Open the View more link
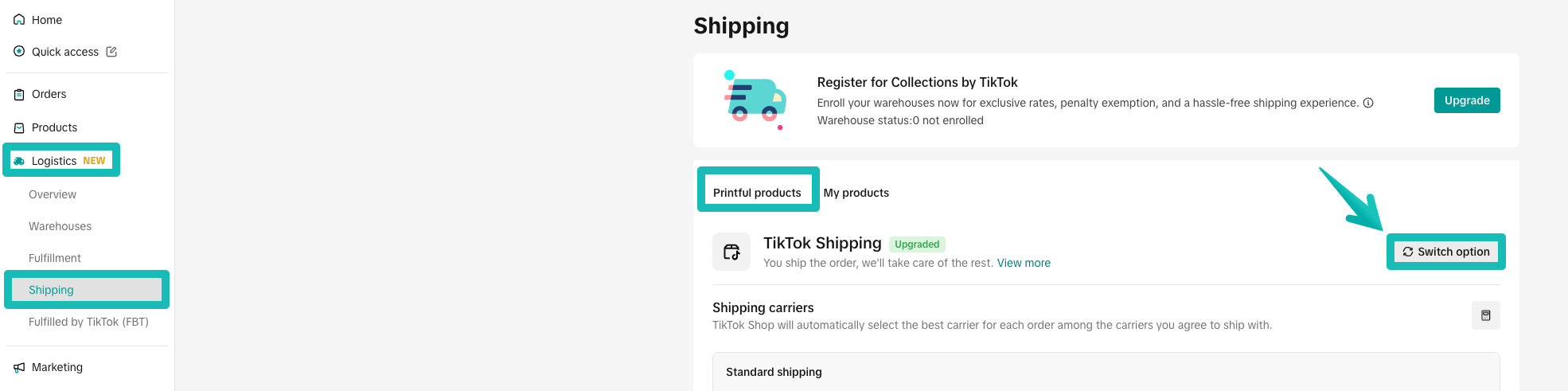This screenshot has height=391, width=1568. 1024,263
